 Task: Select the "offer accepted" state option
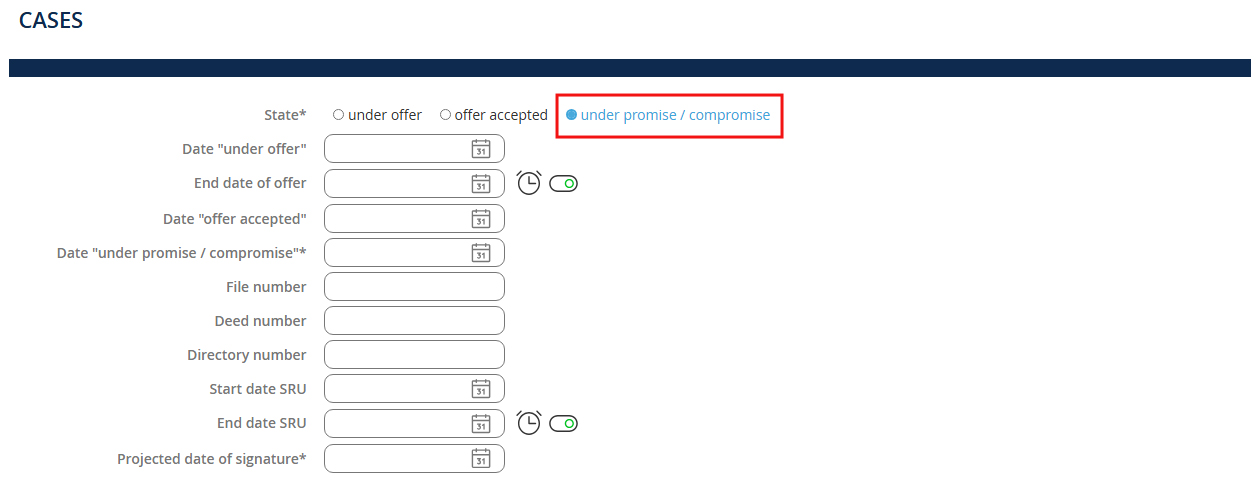click(445, 115)
